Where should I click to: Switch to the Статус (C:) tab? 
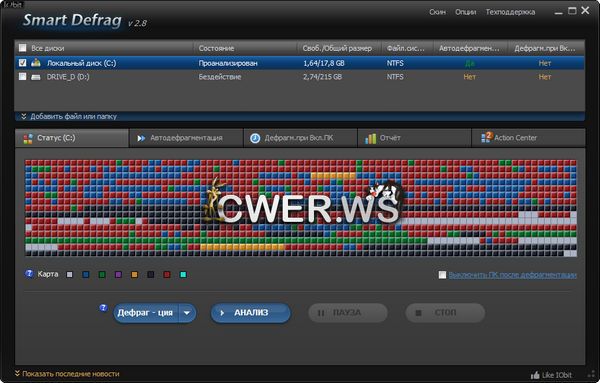[72, 138]
